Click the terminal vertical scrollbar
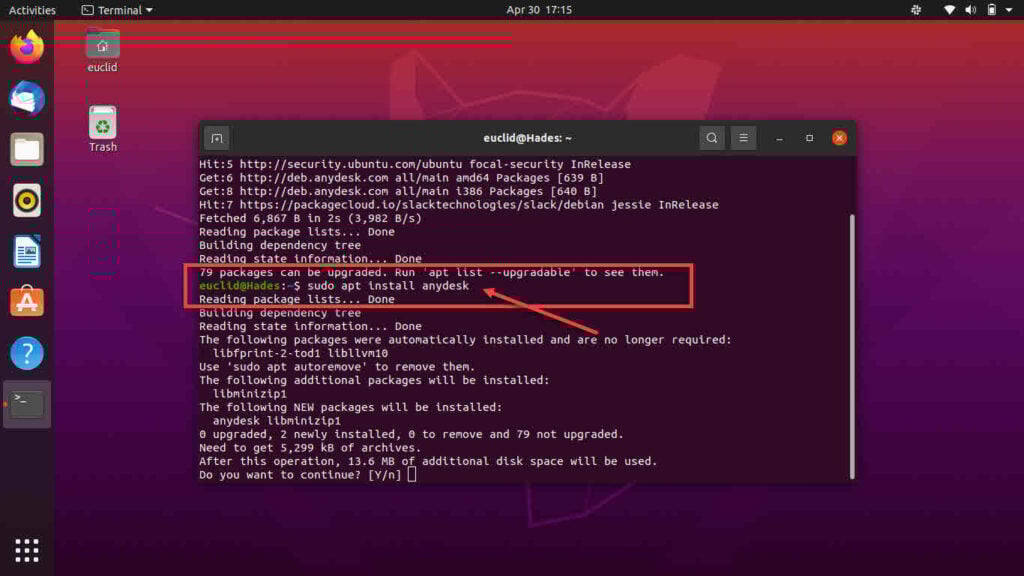Screen dimensions: 1024x576 [x=852, y=347]
